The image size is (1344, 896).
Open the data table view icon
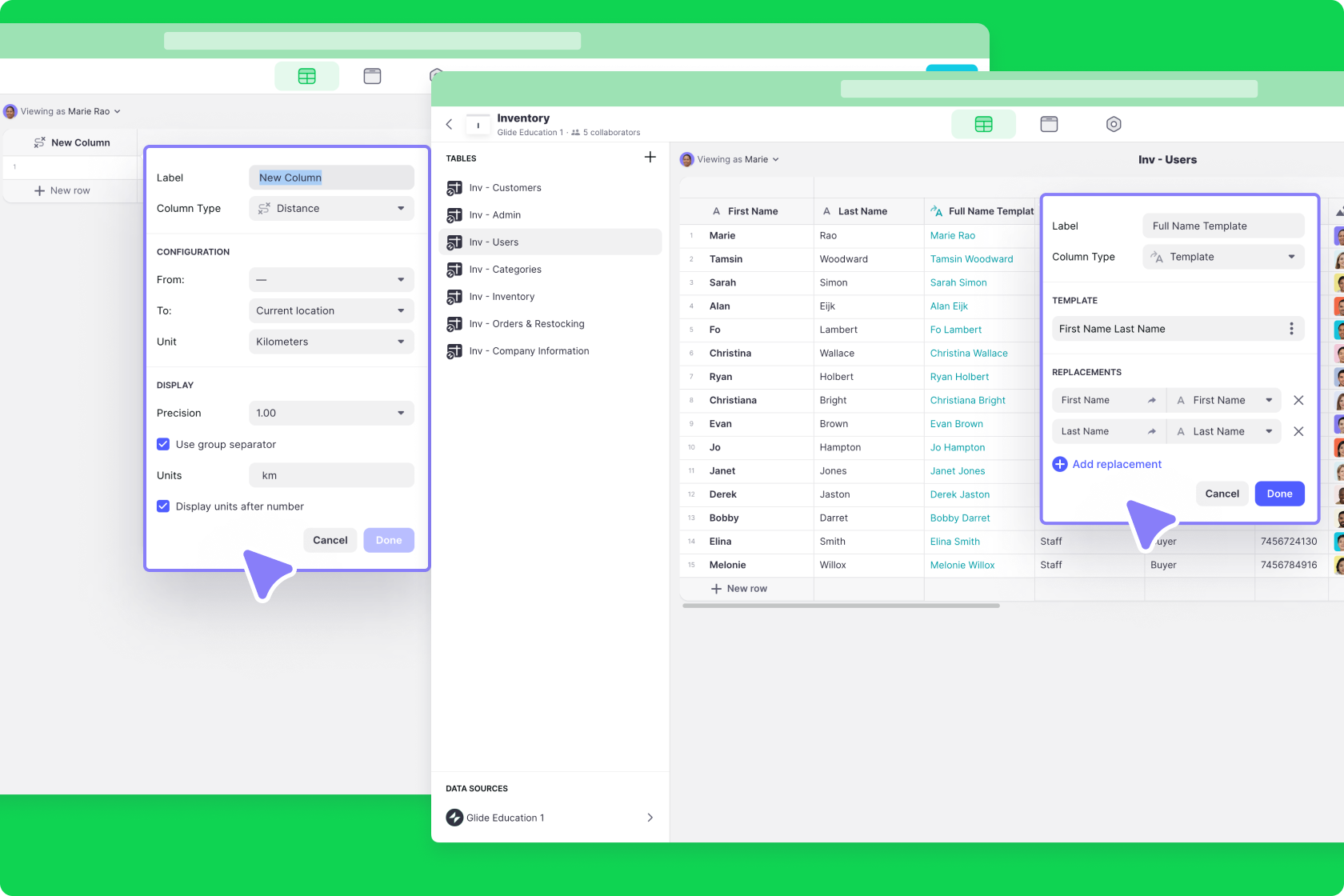click(983, 124)
